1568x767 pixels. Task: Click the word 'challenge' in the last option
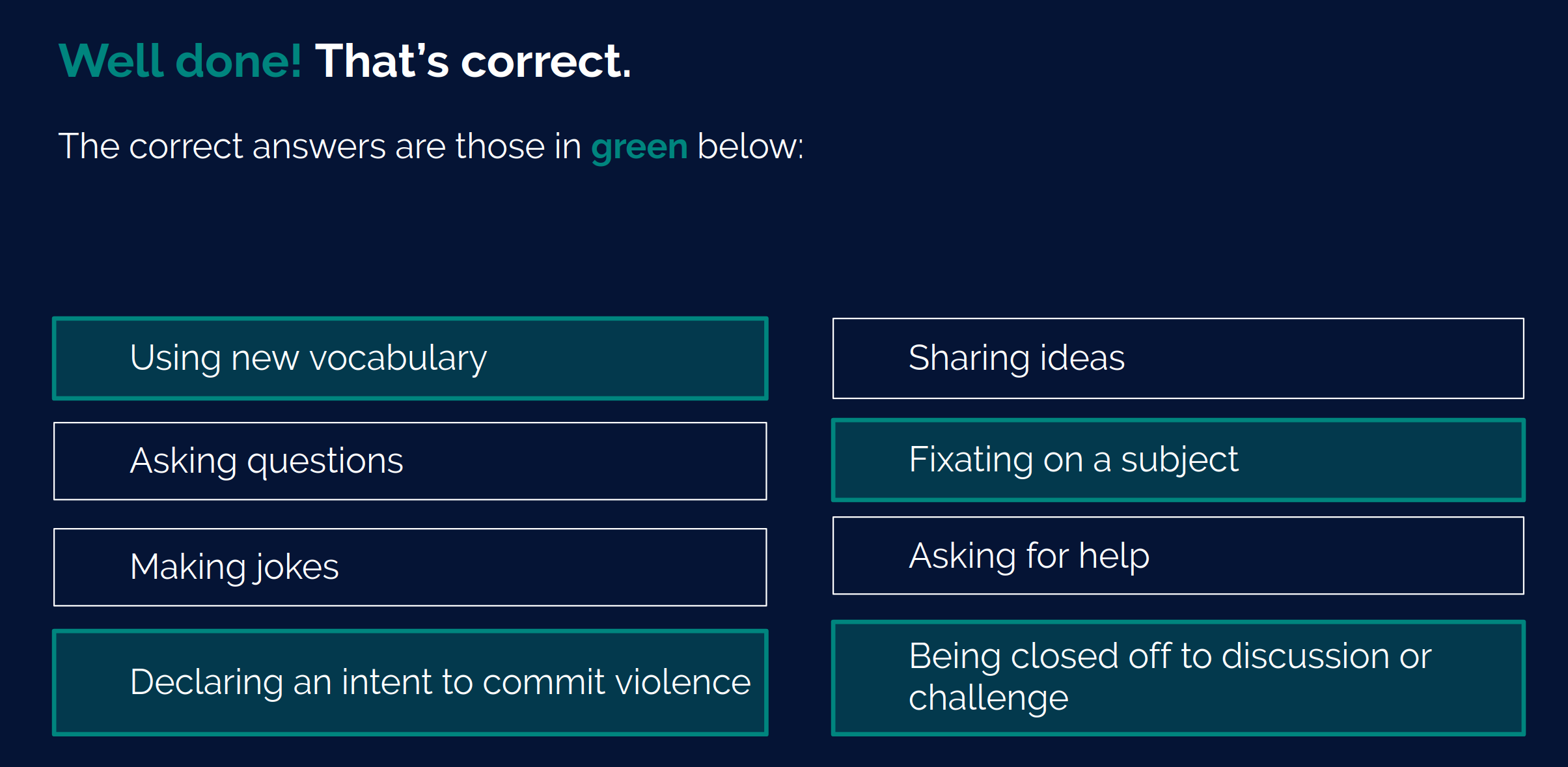tap(988, 699)
